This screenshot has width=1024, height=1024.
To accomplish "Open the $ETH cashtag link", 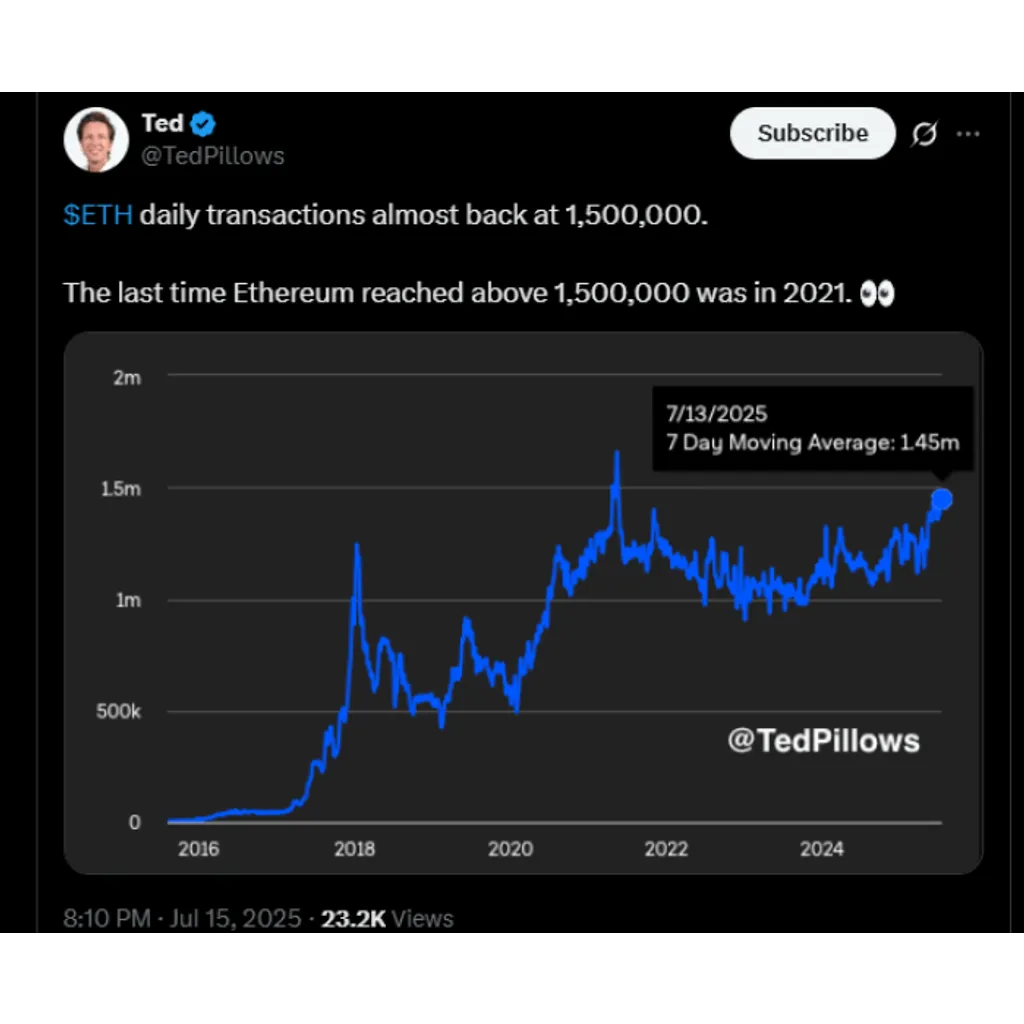I will pyautogui.click(x=98, y=215).
